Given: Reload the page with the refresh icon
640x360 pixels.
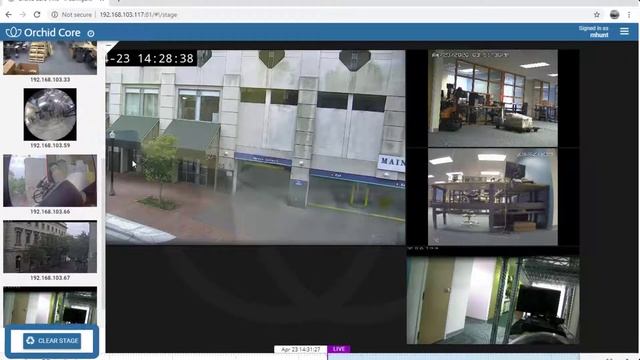Looking at the screenshot, I should tap(37, 15).
